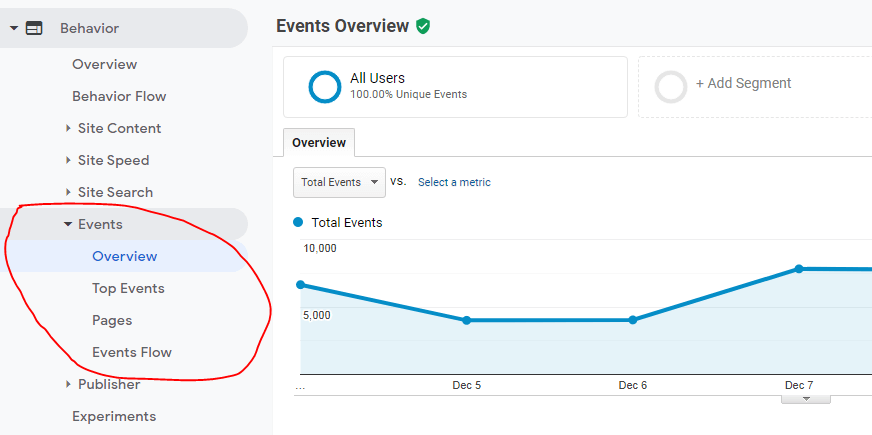Expand the Site Content submenu

pos(68,128)
